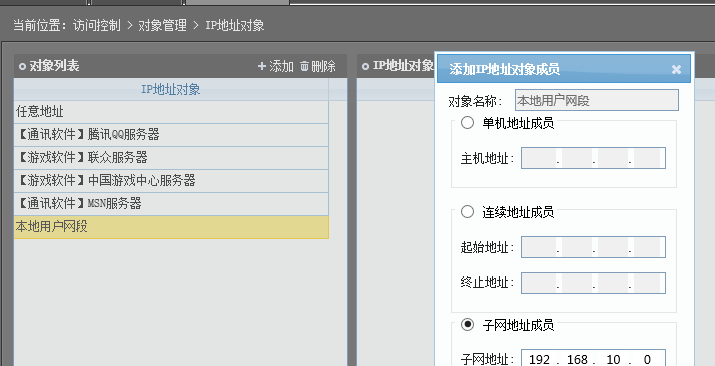Click the IP地址对象 column header
The width and height of the screenshot is (715, 366).
click(x=171, y=89)
